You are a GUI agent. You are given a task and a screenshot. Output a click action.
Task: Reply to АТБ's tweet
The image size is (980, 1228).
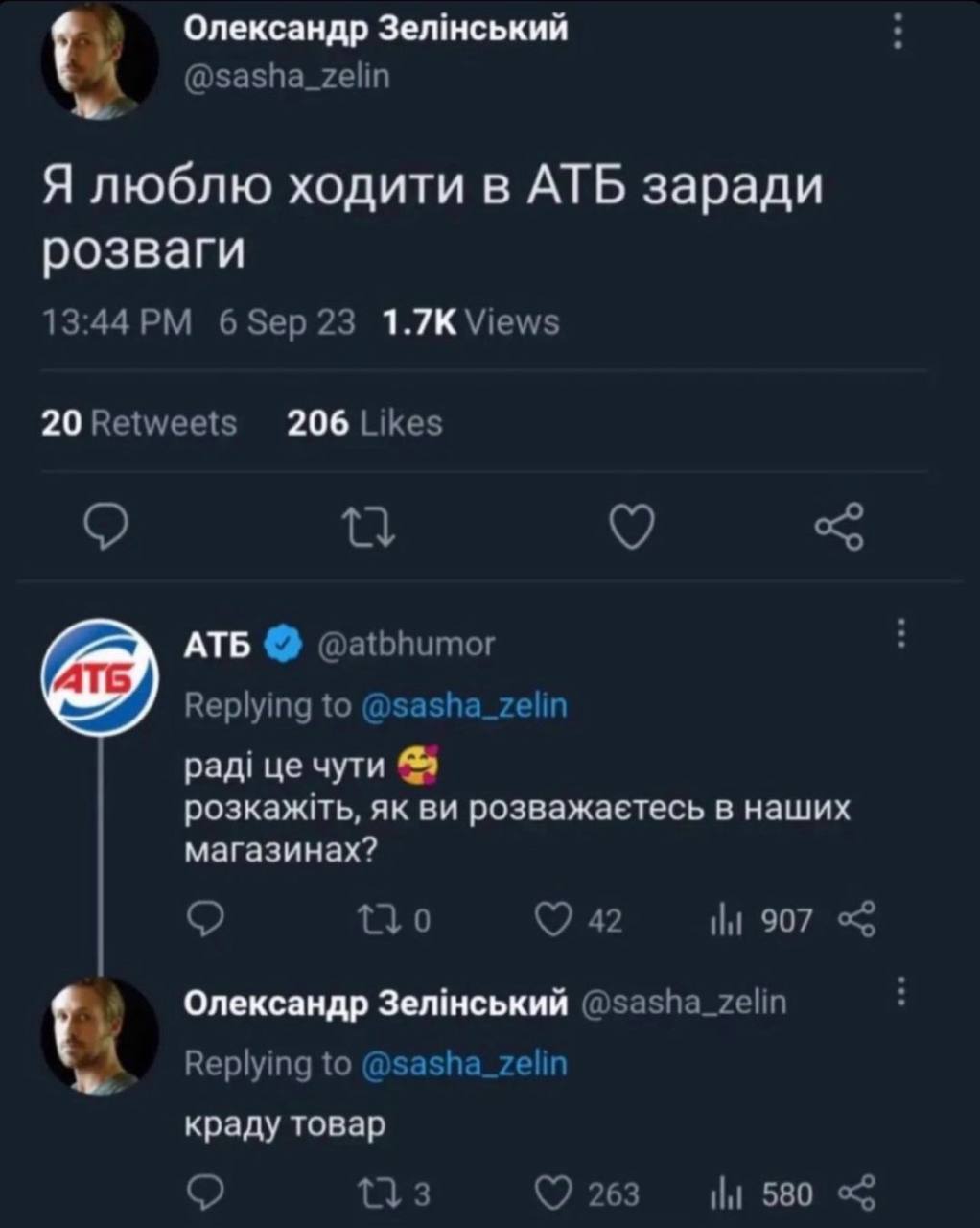(x=204, y=921)
